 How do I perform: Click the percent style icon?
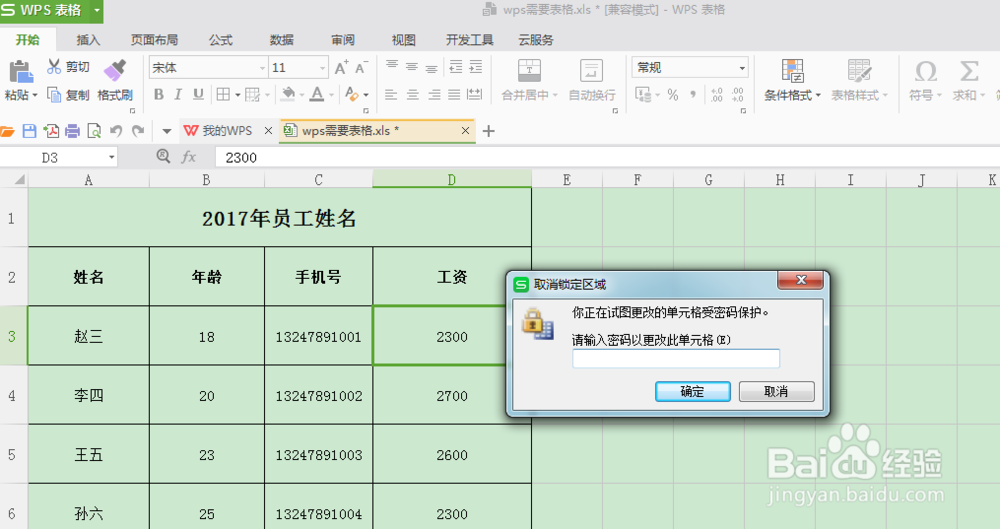coord(673,94)
